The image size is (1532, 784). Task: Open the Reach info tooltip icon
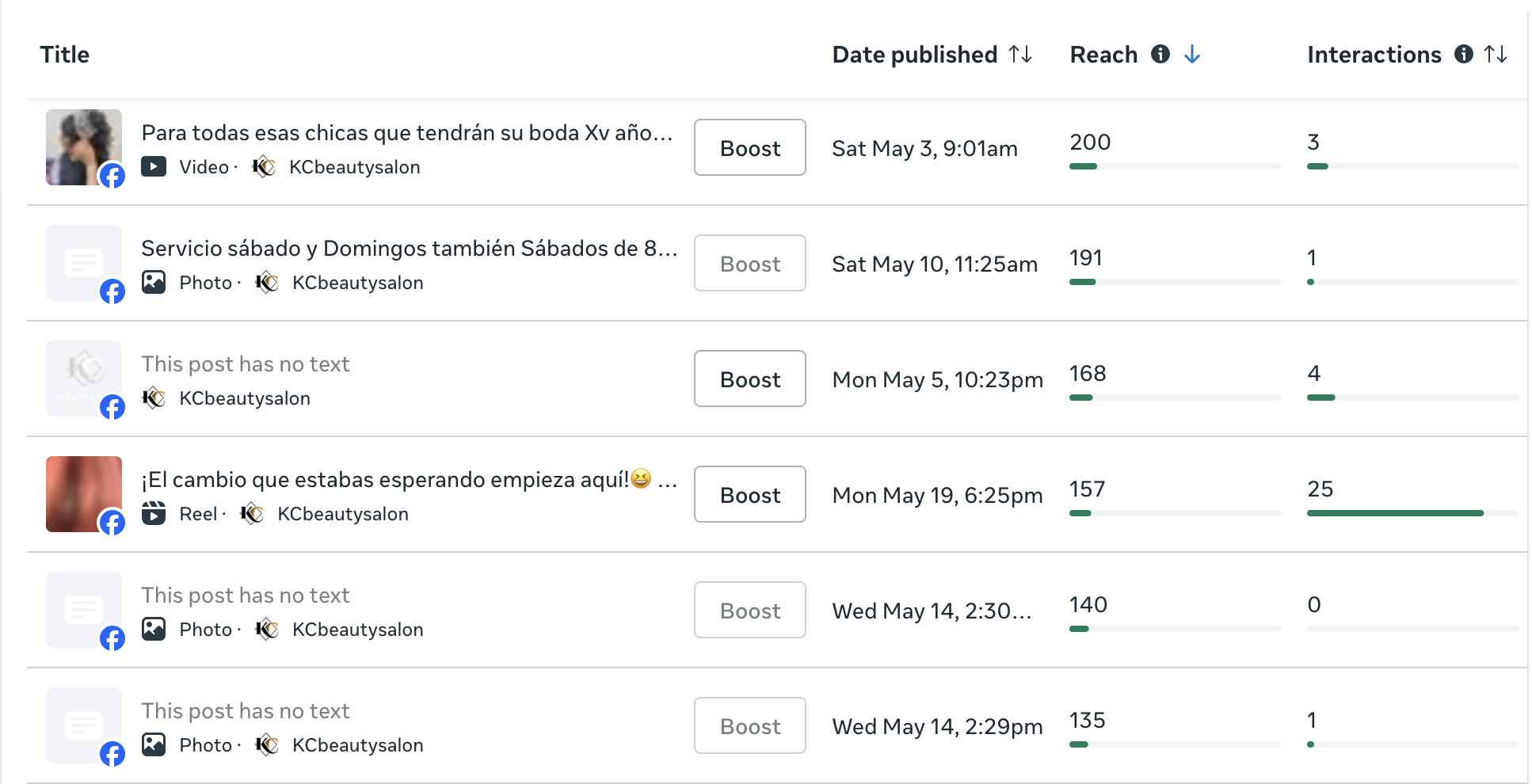tap(1160, 54)
